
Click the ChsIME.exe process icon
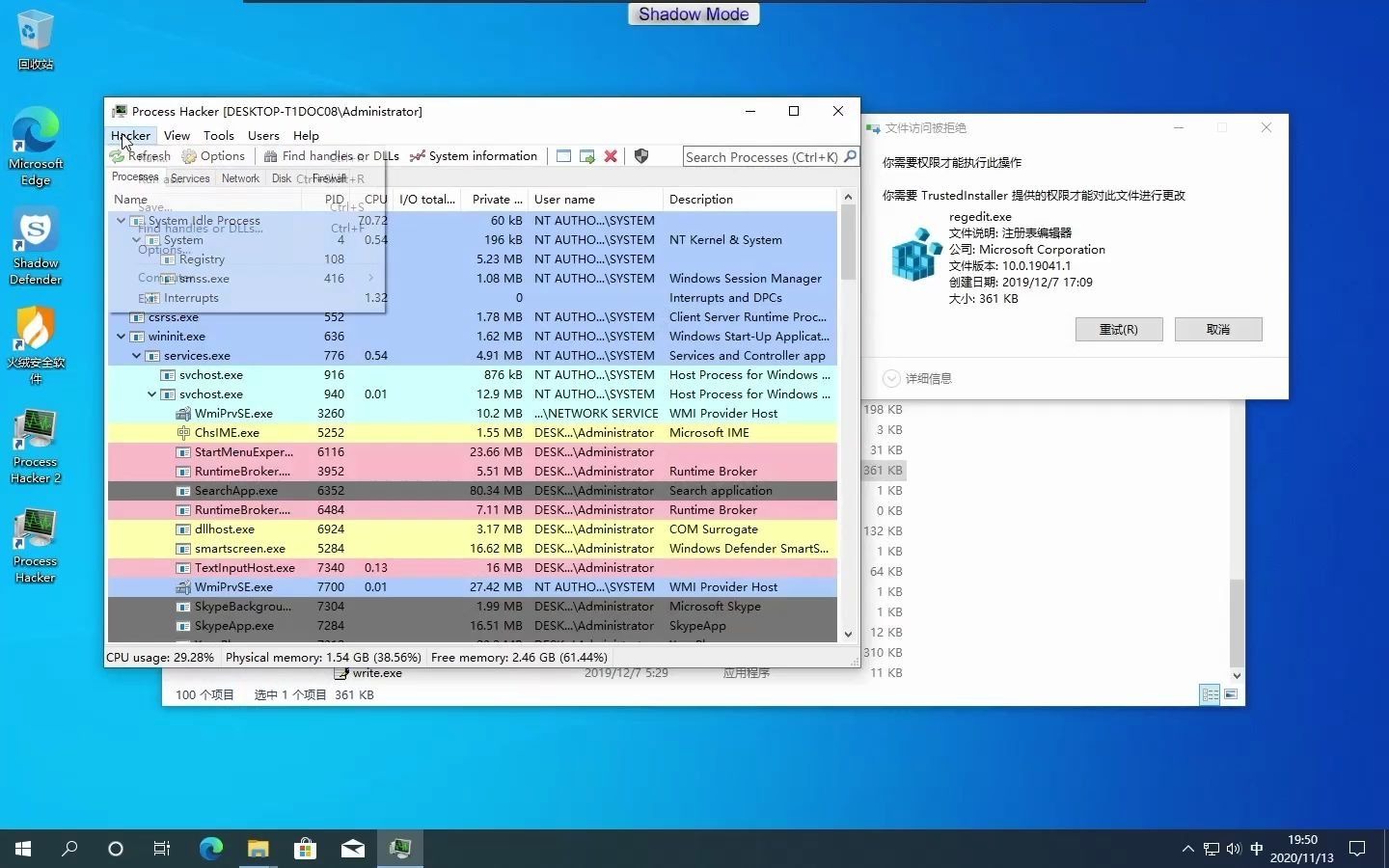click(x=183, y=433)
